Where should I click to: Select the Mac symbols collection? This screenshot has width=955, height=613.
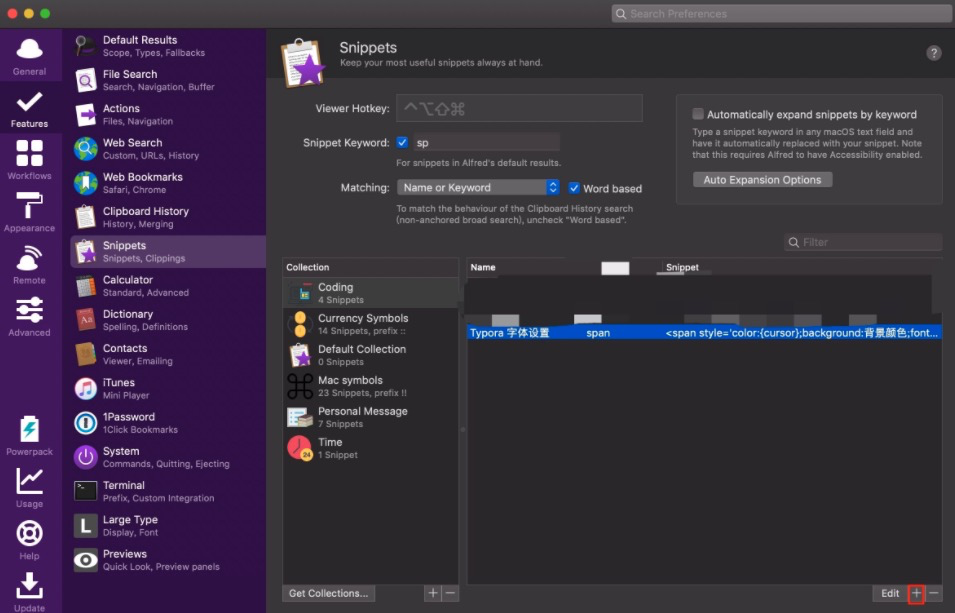[370, 386]
